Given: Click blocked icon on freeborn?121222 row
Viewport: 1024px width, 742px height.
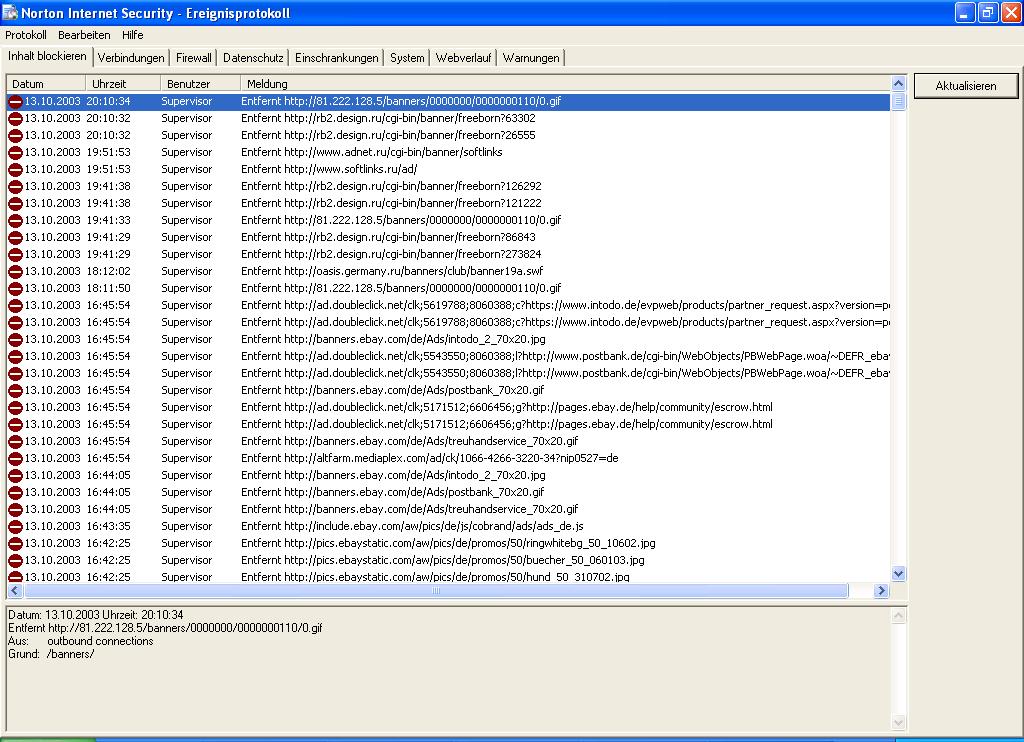Looking at the screenshot, I should tap(15, 204).
